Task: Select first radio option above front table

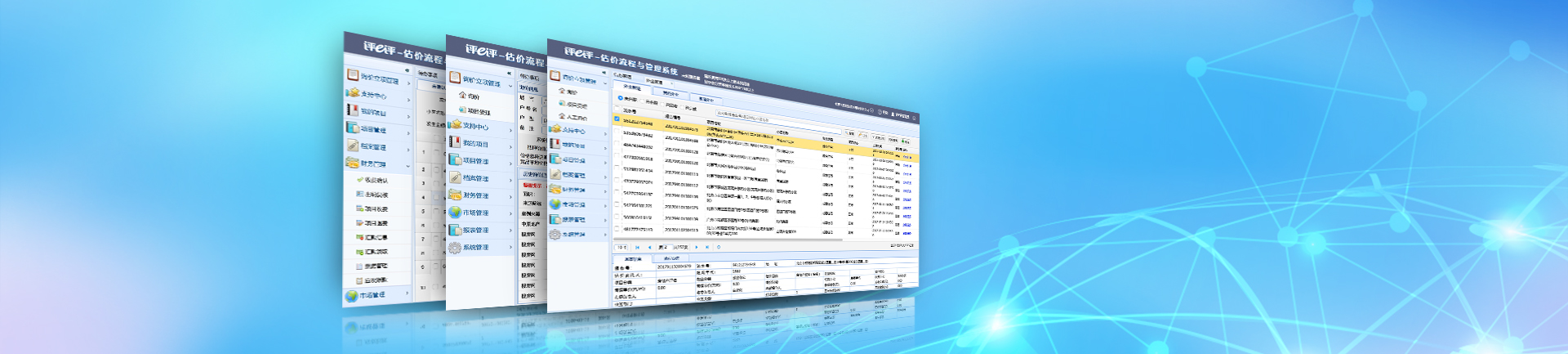Action: [621, 98]
